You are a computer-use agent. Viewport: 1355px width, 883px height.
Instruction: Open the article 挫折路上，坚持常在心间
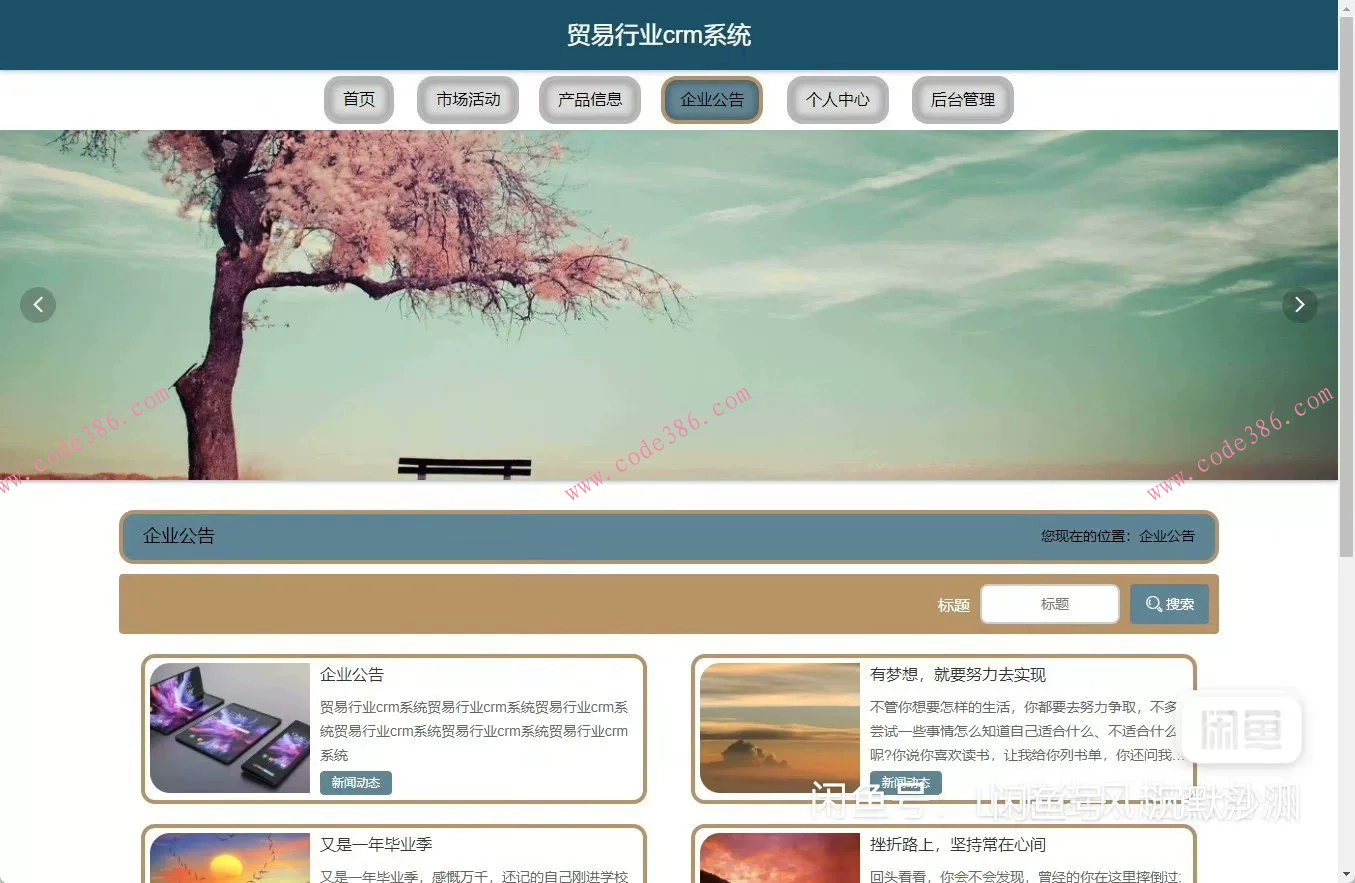pyautogui.click(x=960, y=844)
